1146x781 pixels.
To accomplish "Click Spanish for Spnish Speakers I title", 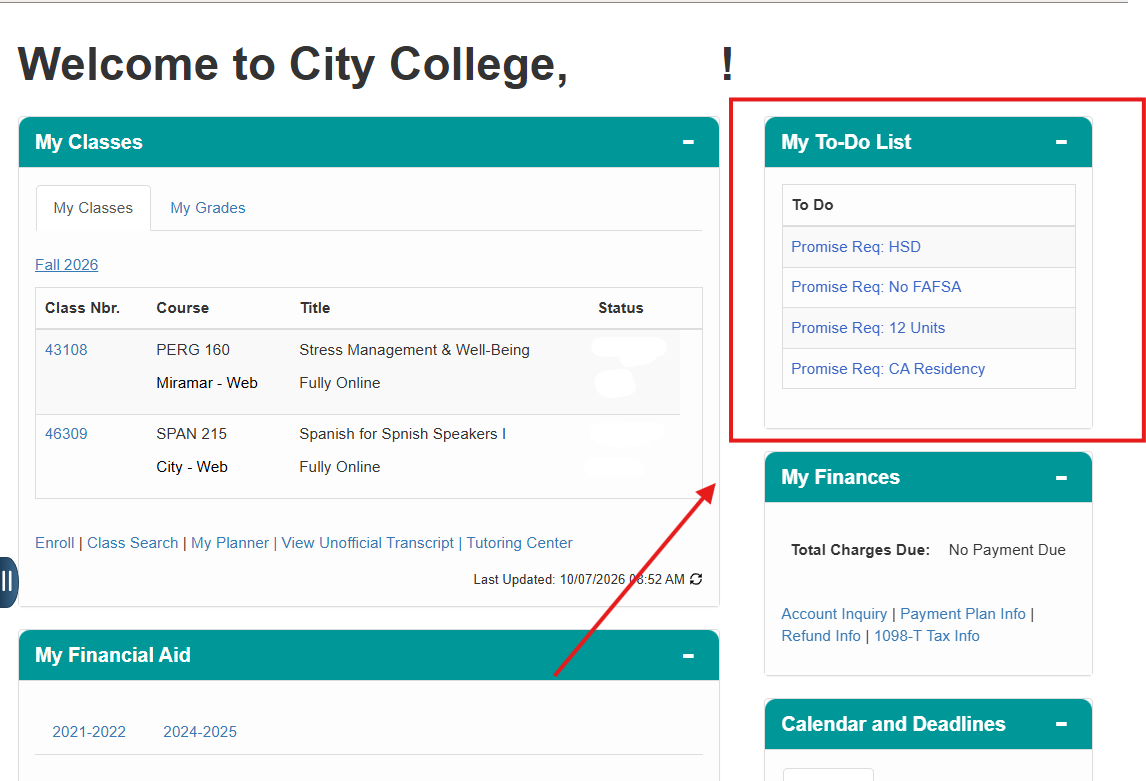I will click(403, 434).
